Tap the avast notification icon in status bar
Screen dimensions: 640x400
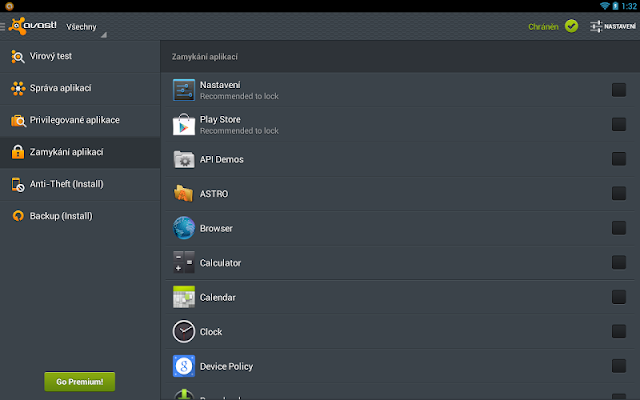click(x=9, y=6)
